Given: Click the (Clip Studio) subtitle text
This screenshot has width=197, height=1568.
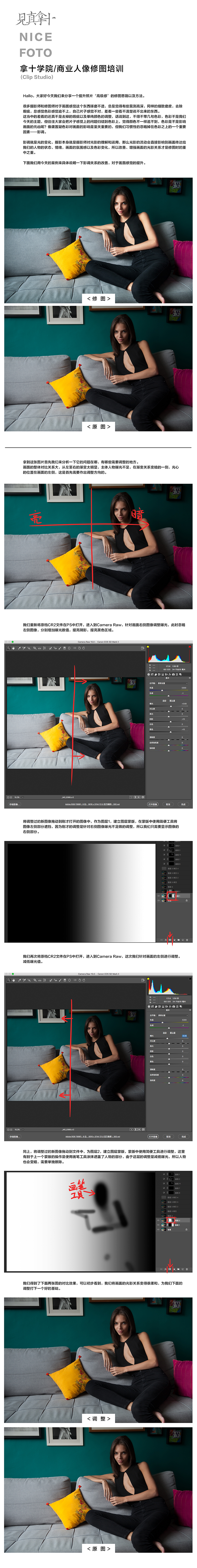Looking at the screenshot, I should pyautogui.click(x=37, y=77).
